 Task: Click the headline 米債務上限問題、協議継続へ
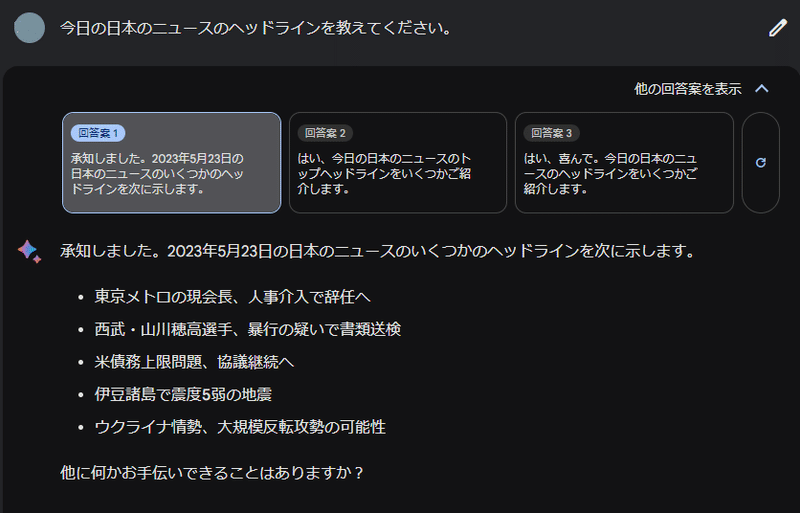194,362
